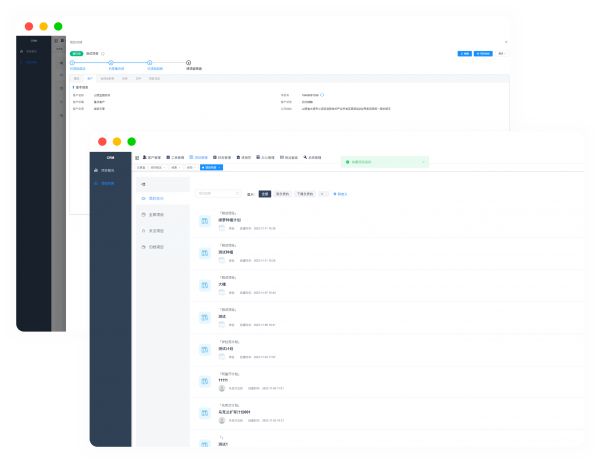Select the third filter option in filter row
This screenshot has width=600, height=463.
click(303, 193)
